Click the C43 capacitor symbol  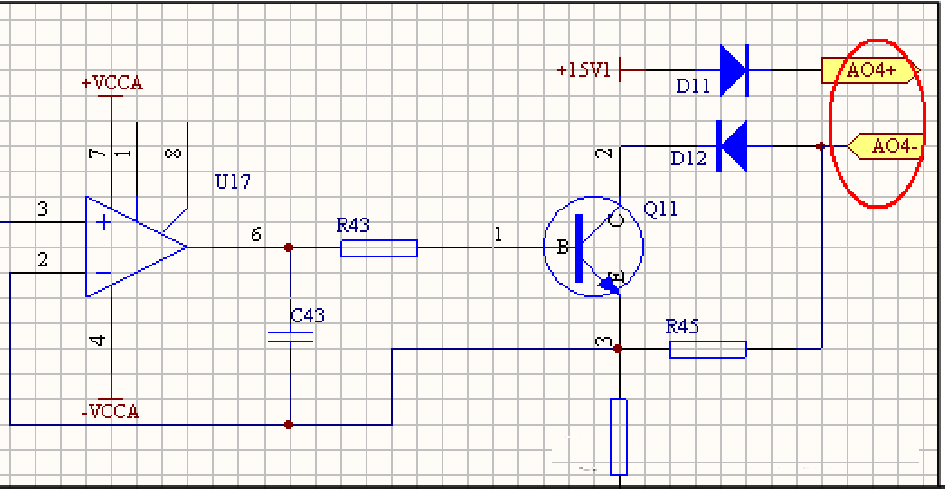tap(289, 337)
